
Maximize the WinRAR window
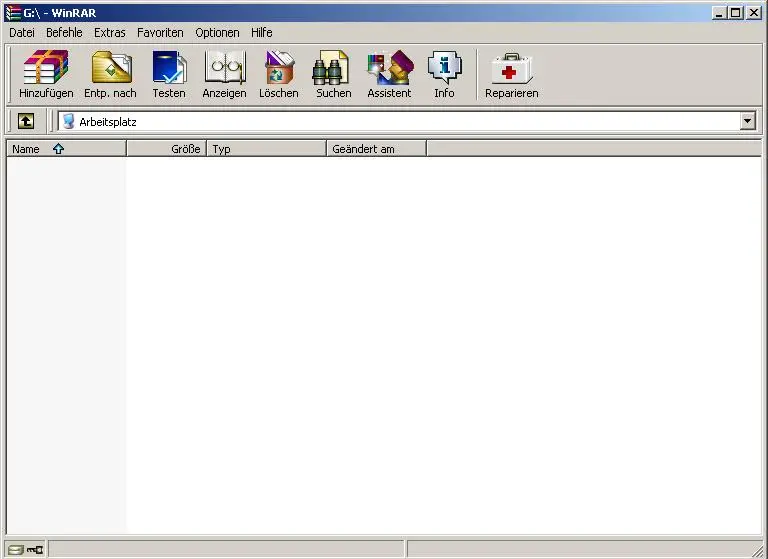click(x=736, y=13)
